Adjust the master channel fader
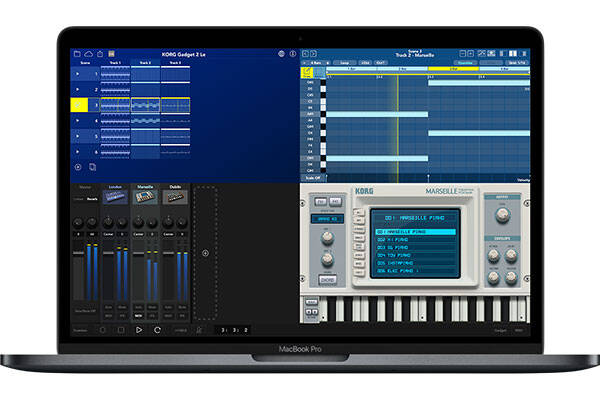 pyautogui.click(x=78, y=253)
